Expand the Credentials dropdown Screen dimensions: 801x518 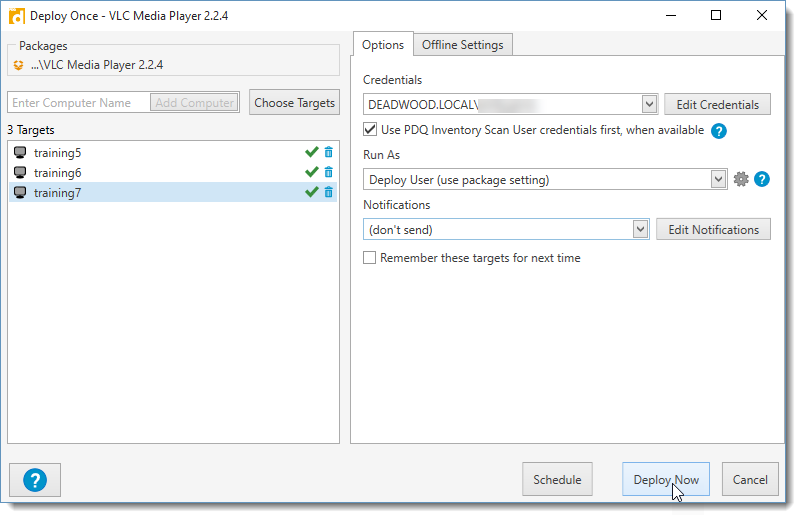click(x=648, y=104)
